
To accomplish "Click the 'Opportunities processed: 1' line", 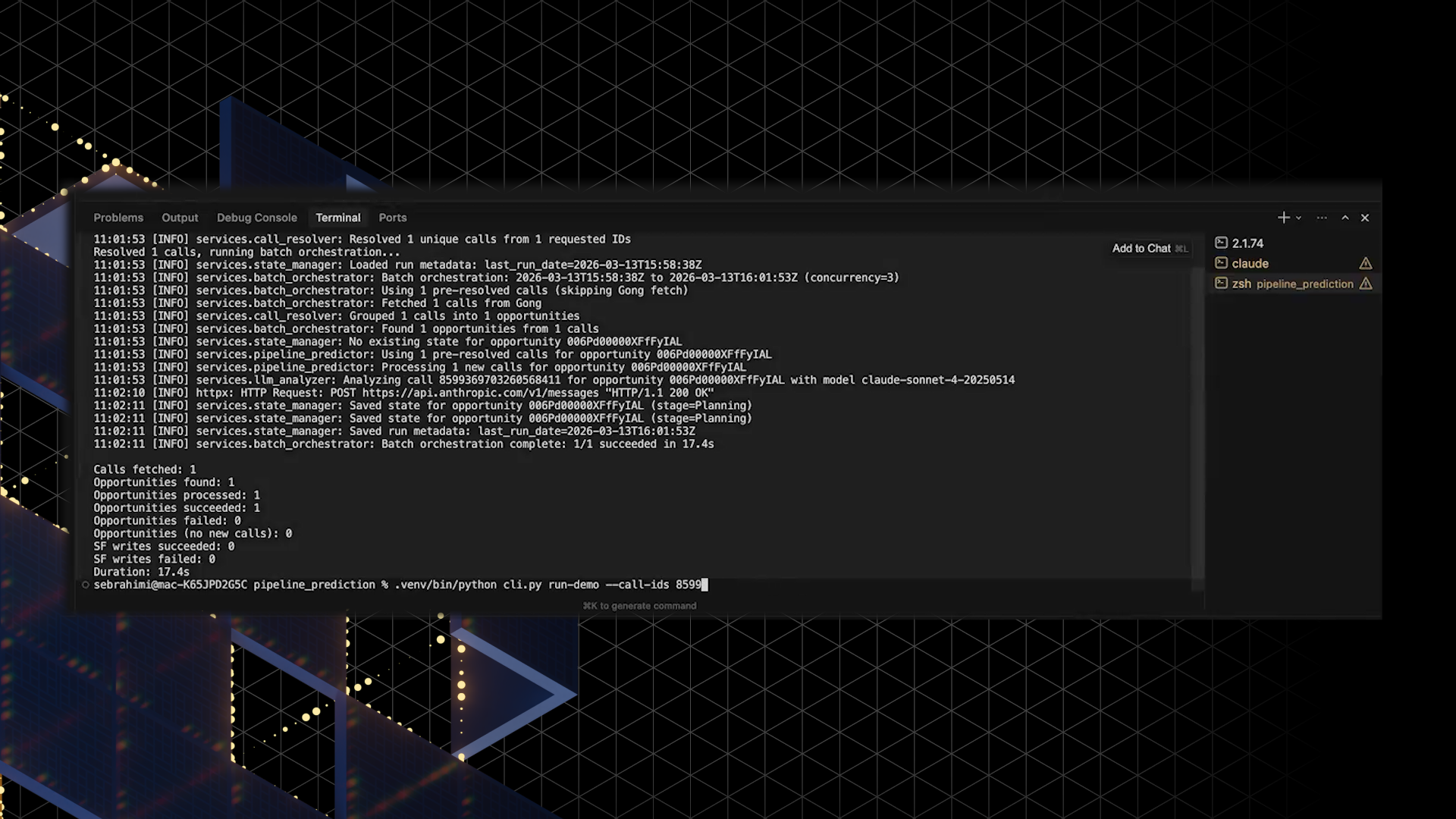I will pyautogui.click(x=177, y=495).
